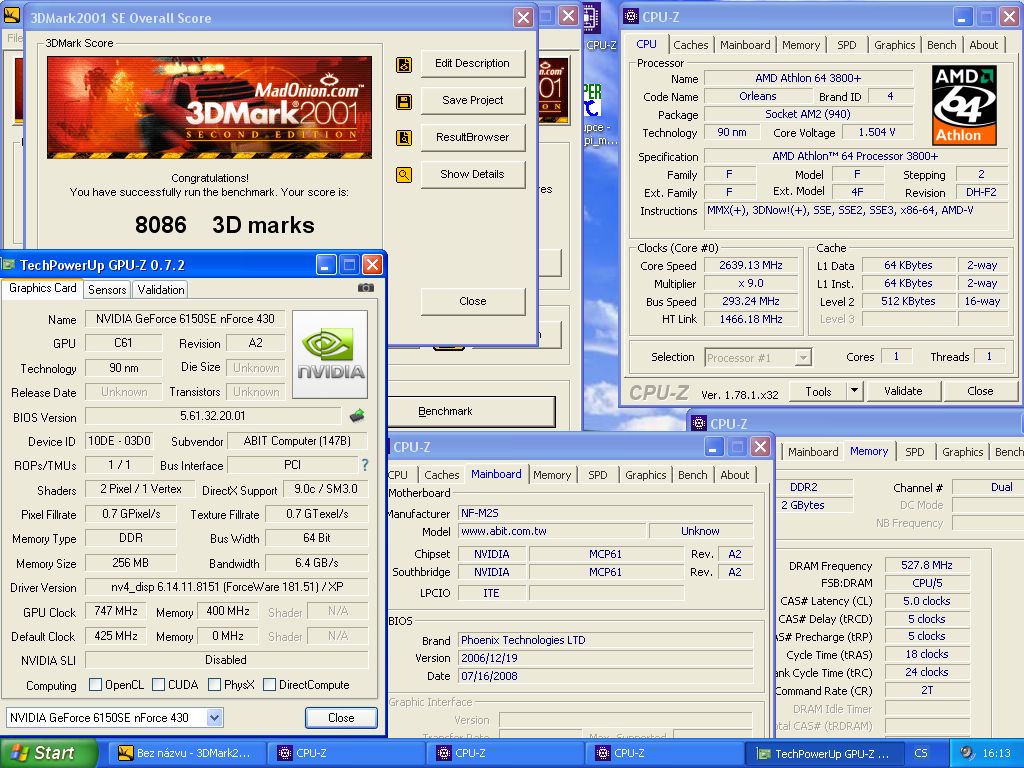The image size is (1024, 768).
Task: Click the magnifier icon beside Show Details
Action: tap(404, 175)
